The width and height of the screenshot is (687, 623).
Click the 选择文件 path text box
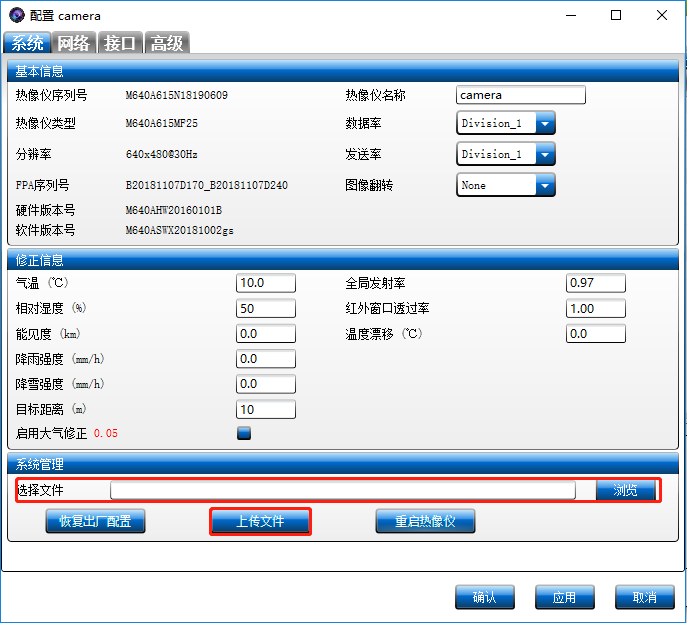point(343,490)
